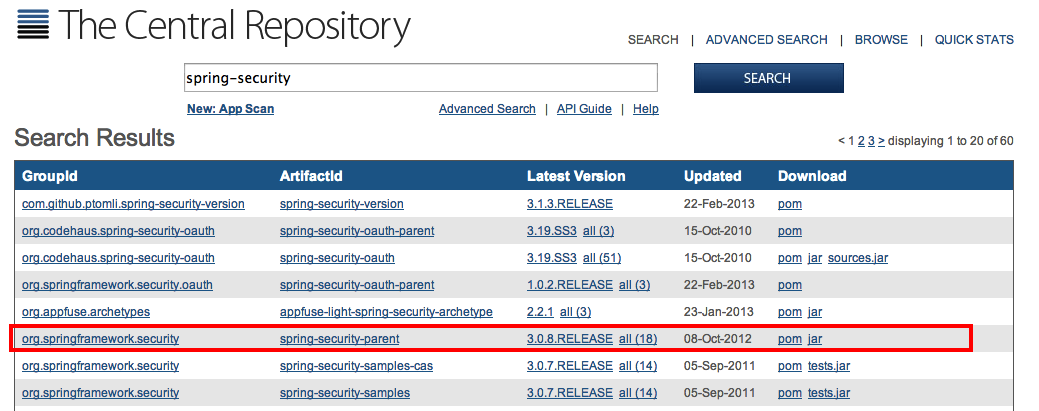Viewport: 1039px width, 411px height.
Task: Open version 3.0.8.RELEASE link
Action: [x=569, y=339]
